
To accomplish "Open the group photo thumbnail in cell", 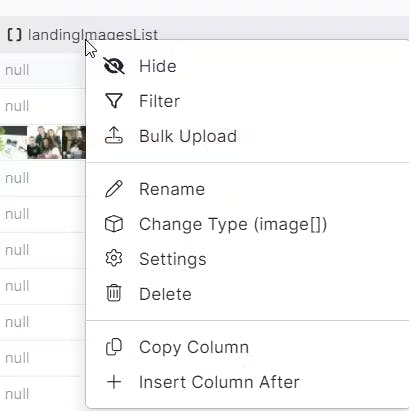I will coord(44,142).
